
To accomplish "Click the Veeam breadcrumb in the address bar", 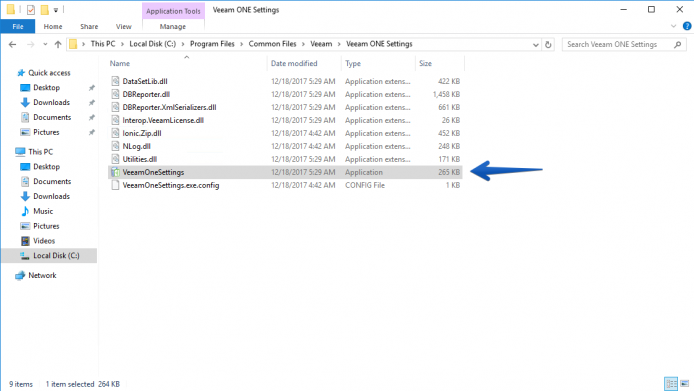I will click(321, 44).
